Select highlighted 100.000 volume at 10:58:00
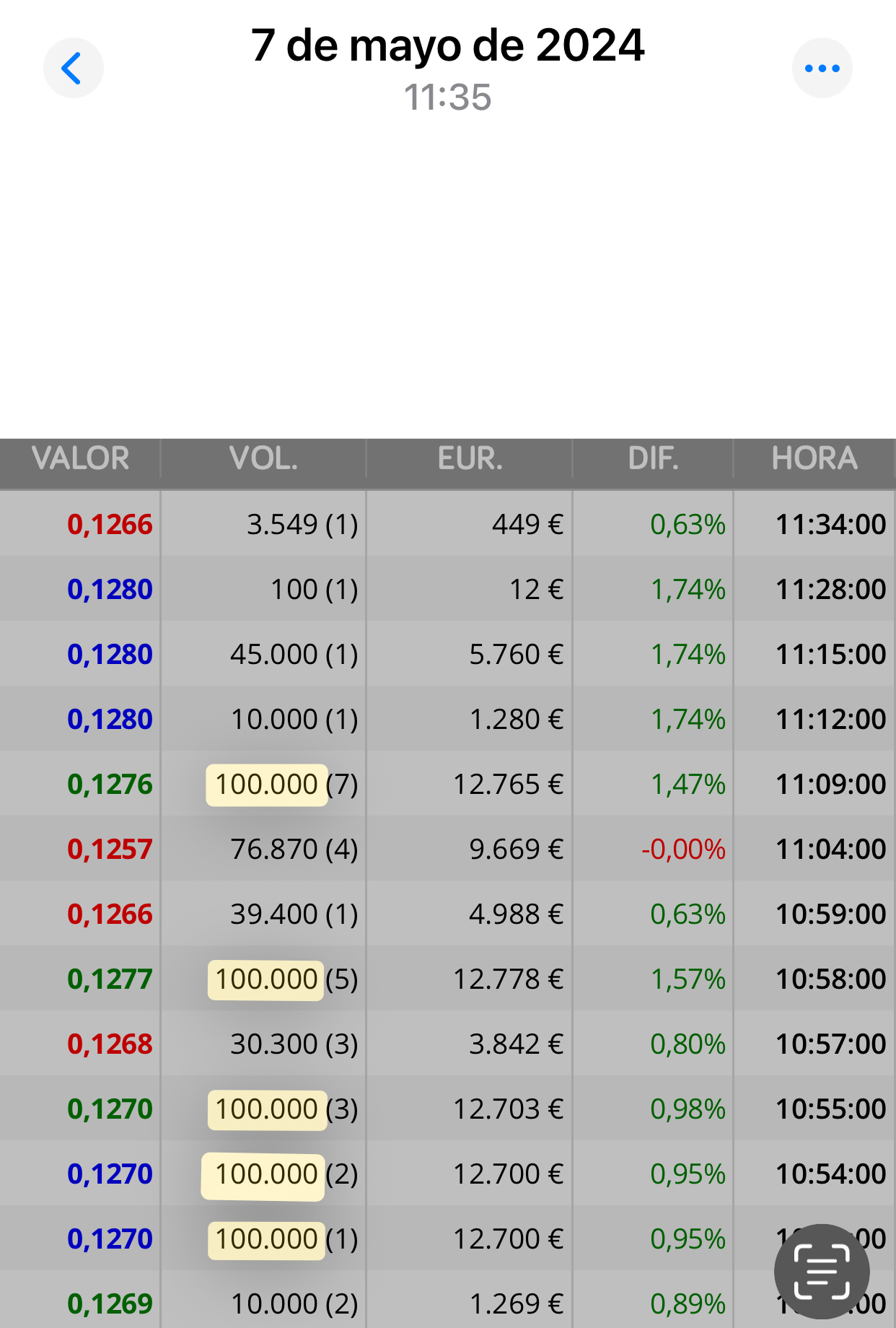Image resolution: width=896 pixels, height=1328 pixels. point(266,979)
